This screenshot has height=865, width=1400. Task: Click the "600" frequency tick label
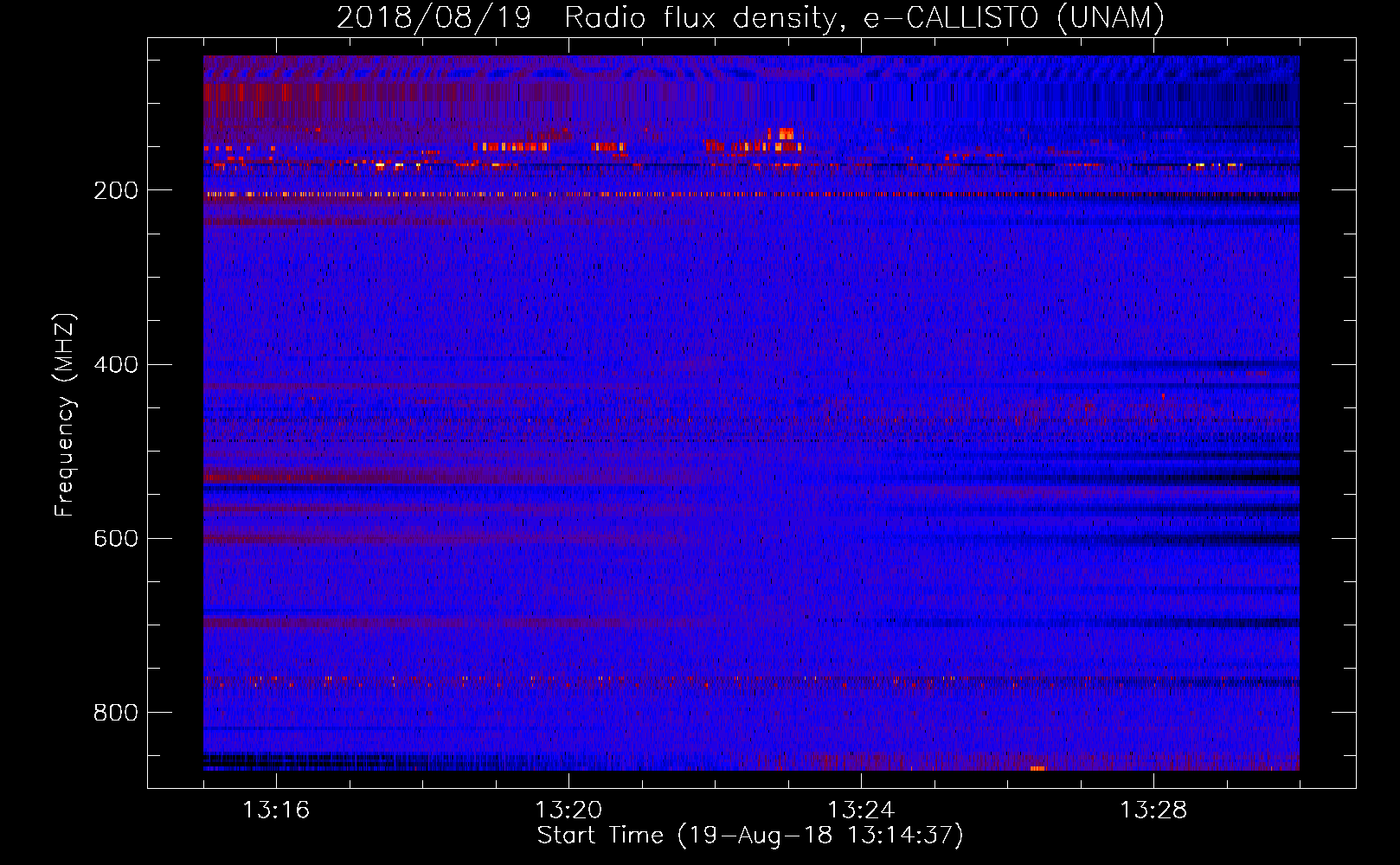click(x=116, y=539)
